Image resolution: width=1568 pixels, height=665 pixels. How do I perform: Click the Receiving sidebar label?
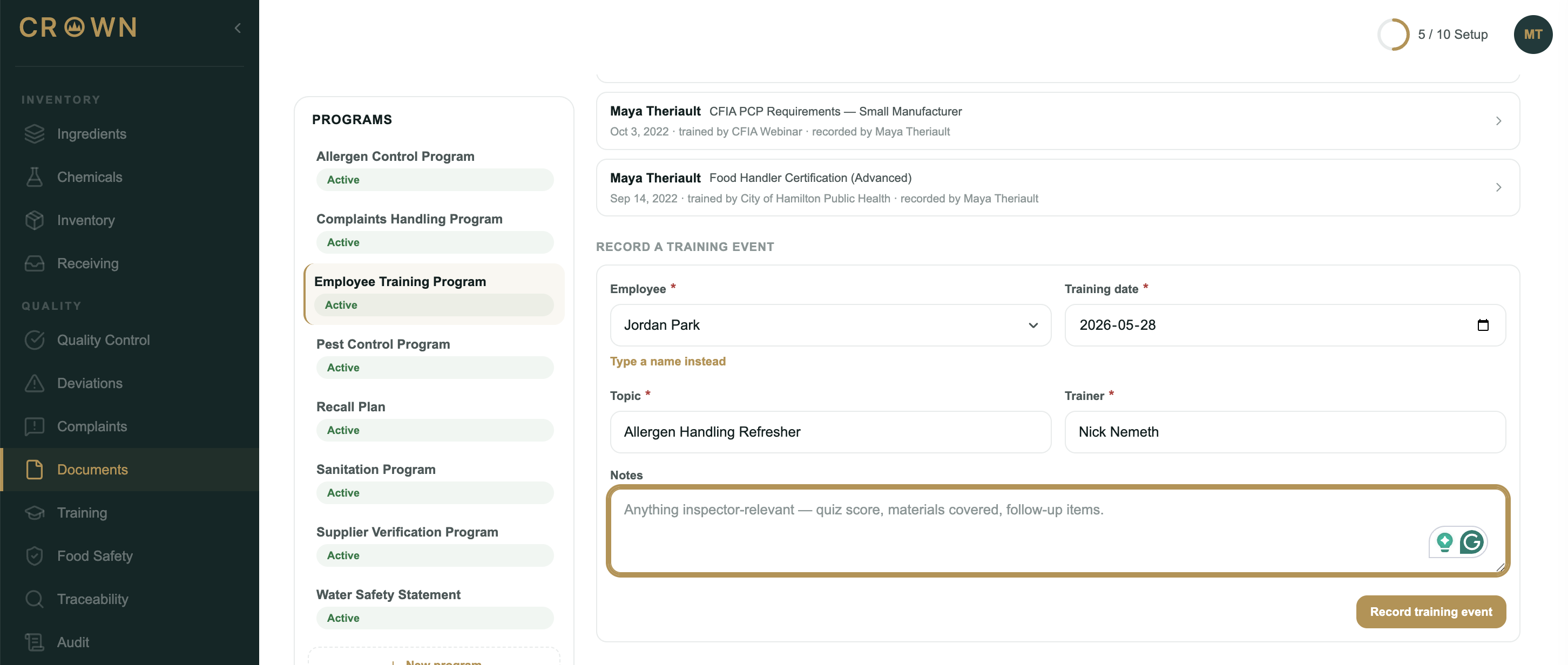[87, 263]
